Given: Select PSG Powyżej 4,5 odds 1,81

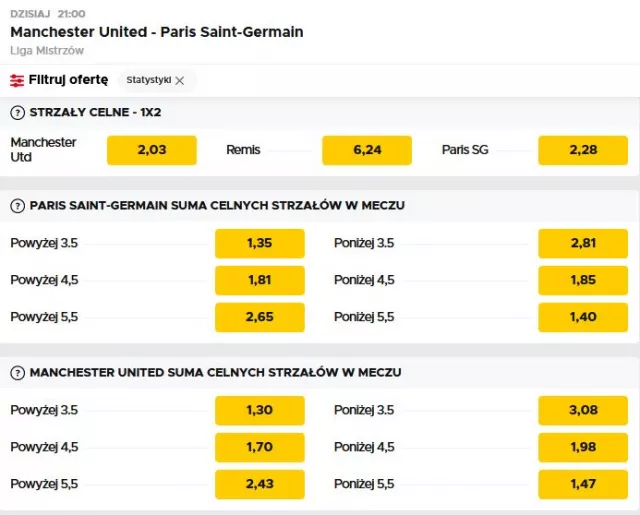Looking at the screenshot, I should (259, 280).
